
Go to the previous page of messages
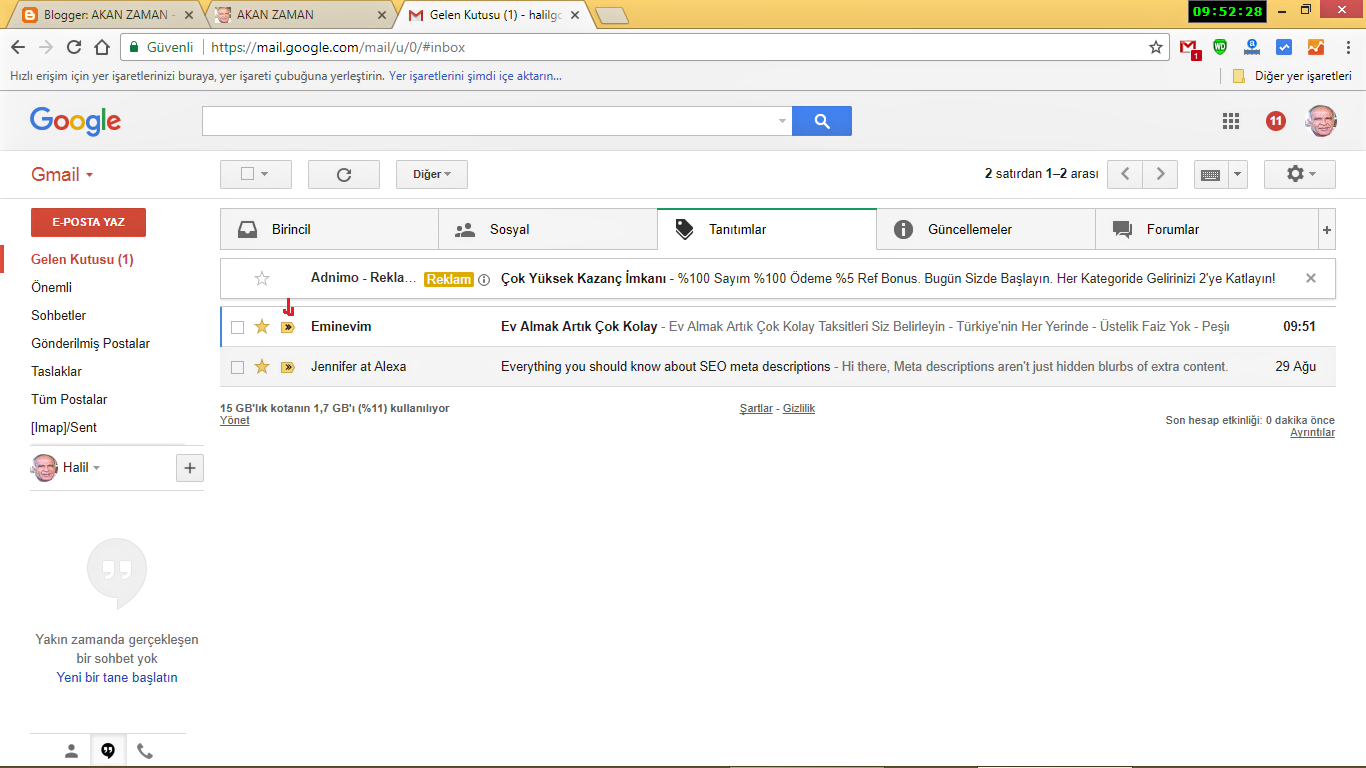1125,174
